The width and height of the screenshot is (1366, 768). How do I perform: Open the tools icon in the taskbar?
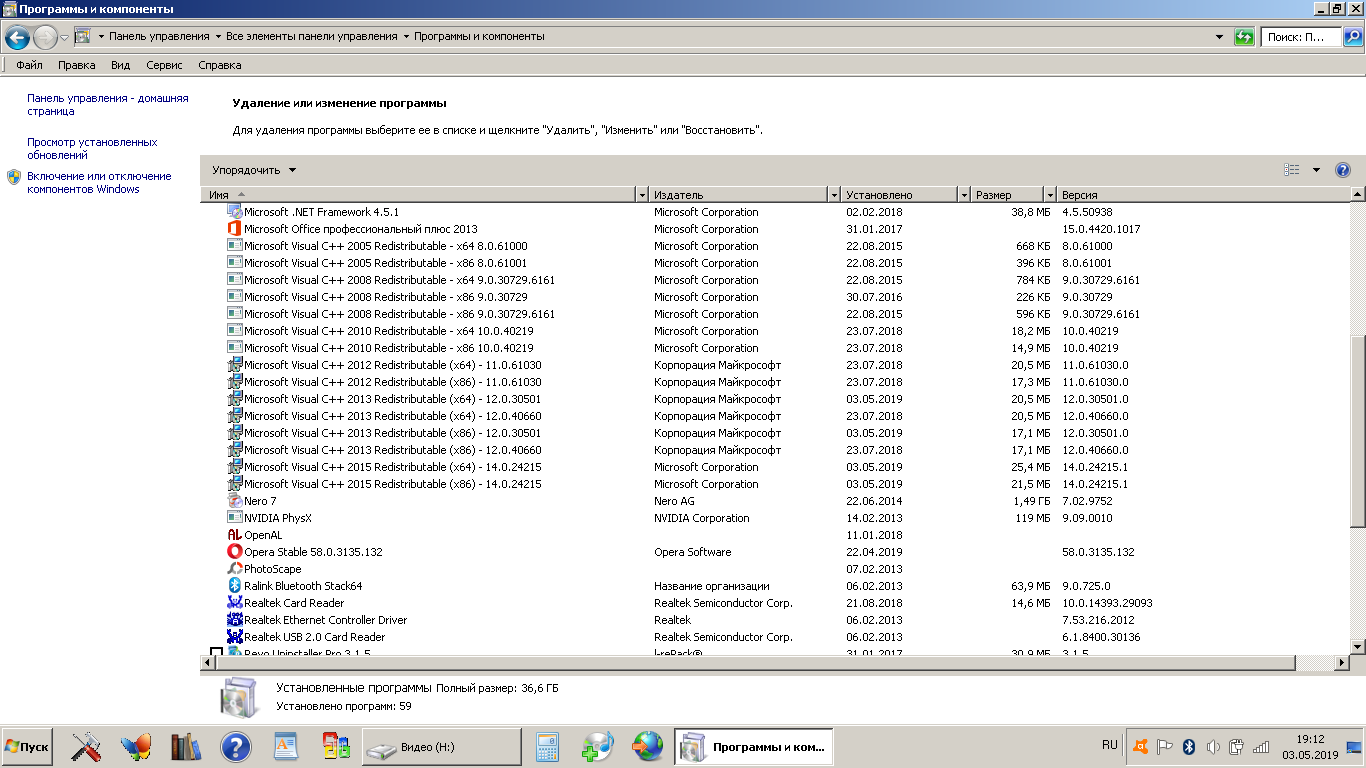(86, 746)
